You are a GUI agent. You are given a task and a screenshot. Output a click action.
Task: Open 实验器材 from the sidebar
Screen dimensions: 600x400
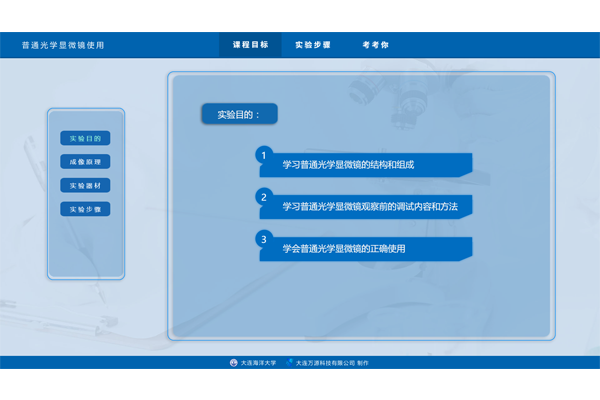coord(85,186)
